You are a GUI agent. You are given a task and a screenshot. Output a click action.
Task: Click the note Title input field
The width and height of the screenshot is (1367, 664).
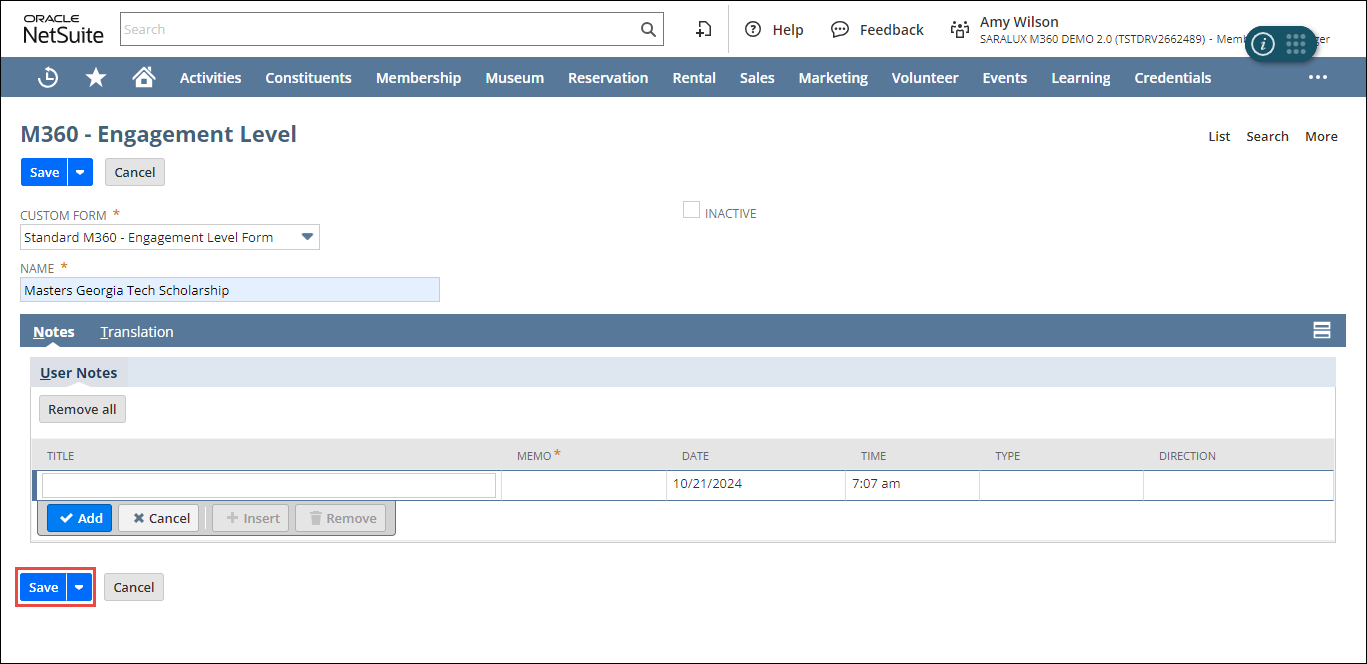pos(268,485)
